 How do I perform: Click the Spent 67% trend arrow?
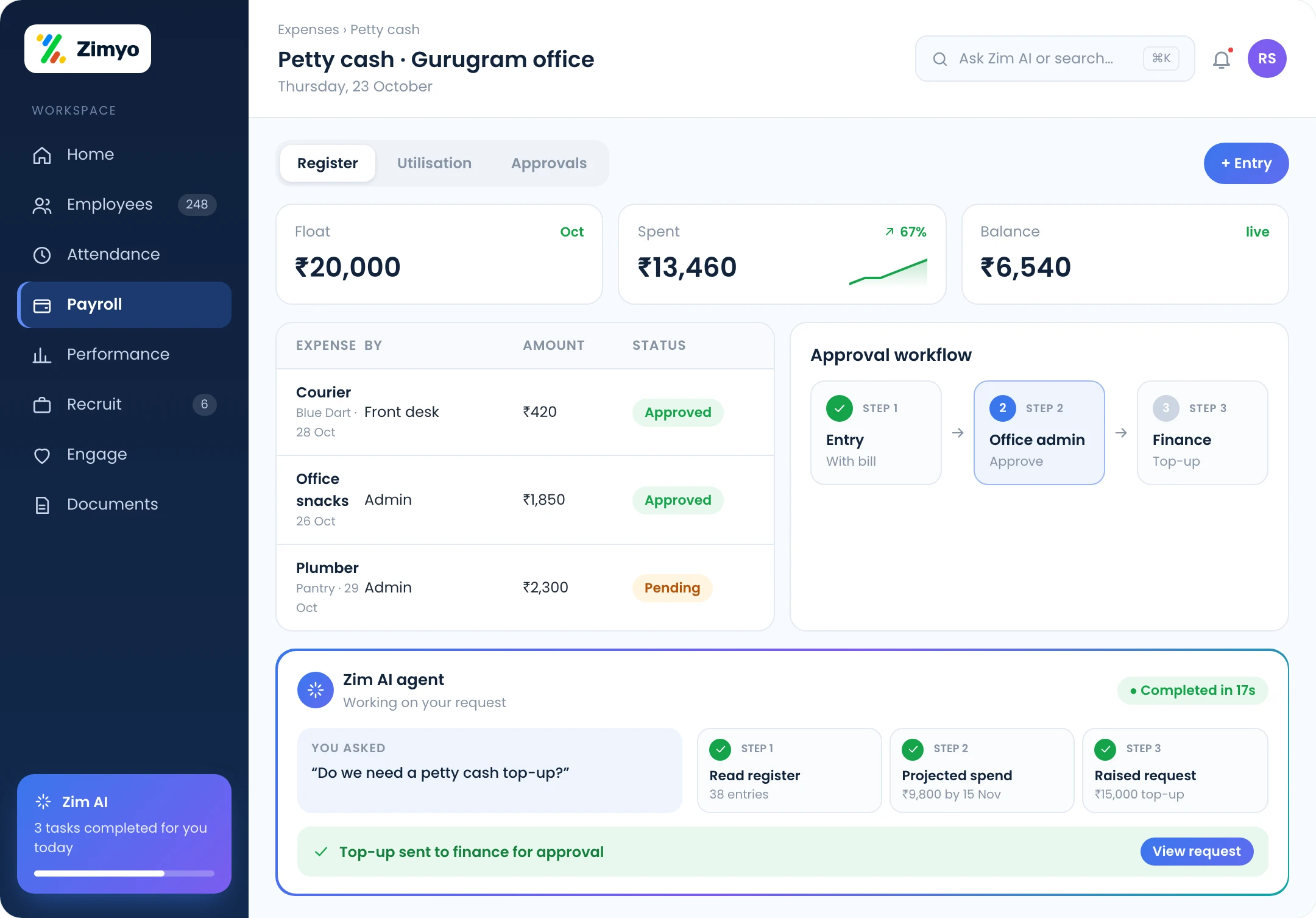point(890,232)
